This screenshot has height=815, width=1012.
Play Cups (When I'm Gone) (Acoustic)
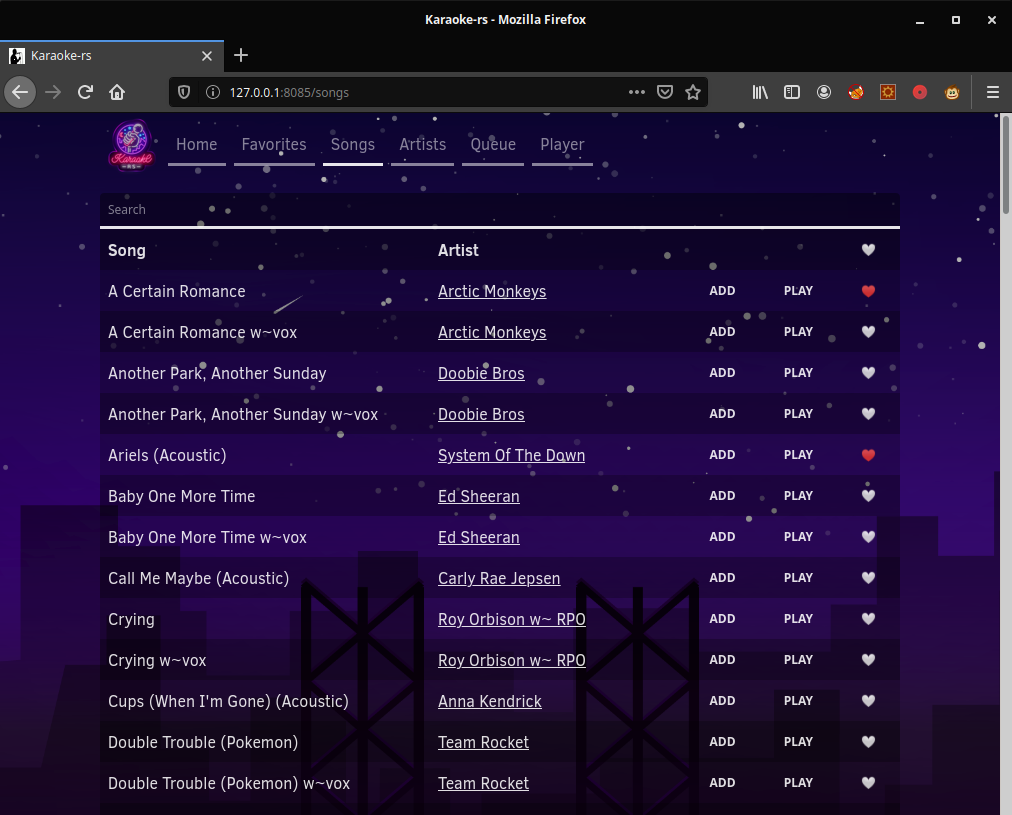[x=798, y=701]
